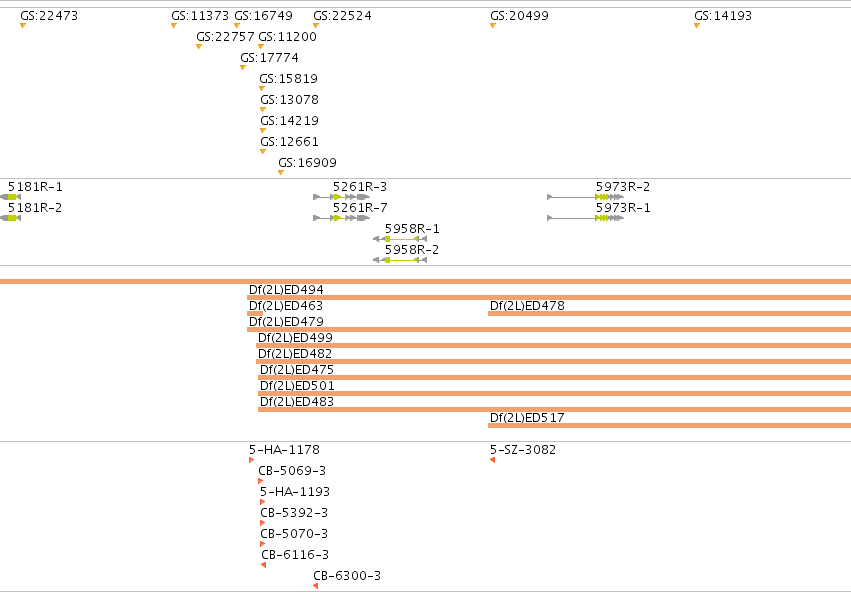The image size is (851, 592).
Task: Click the red arrow marker under 5-SZ-3082
Action: (x=492, y=460)
